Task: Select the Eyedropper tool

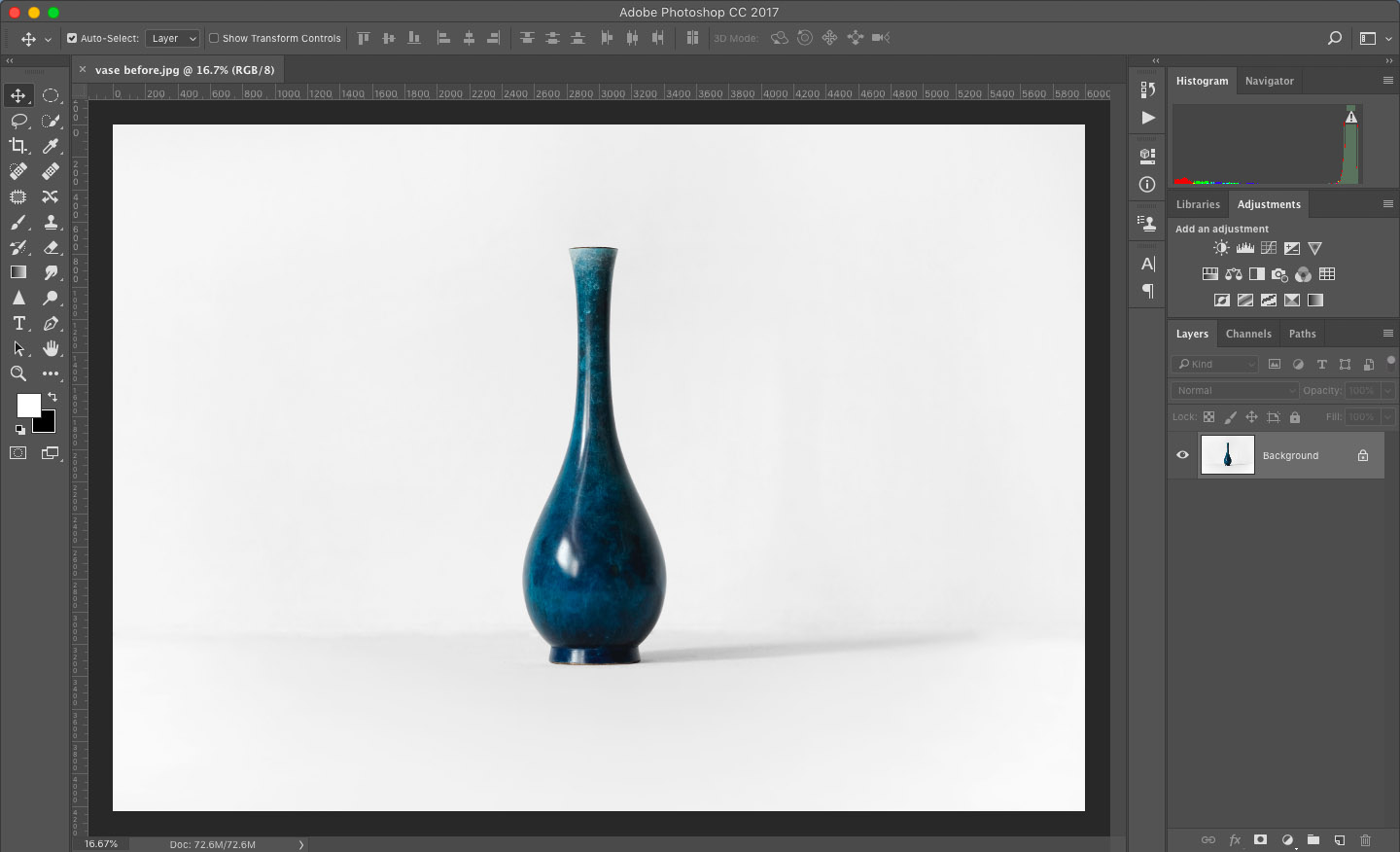Action: pos(51,146)
